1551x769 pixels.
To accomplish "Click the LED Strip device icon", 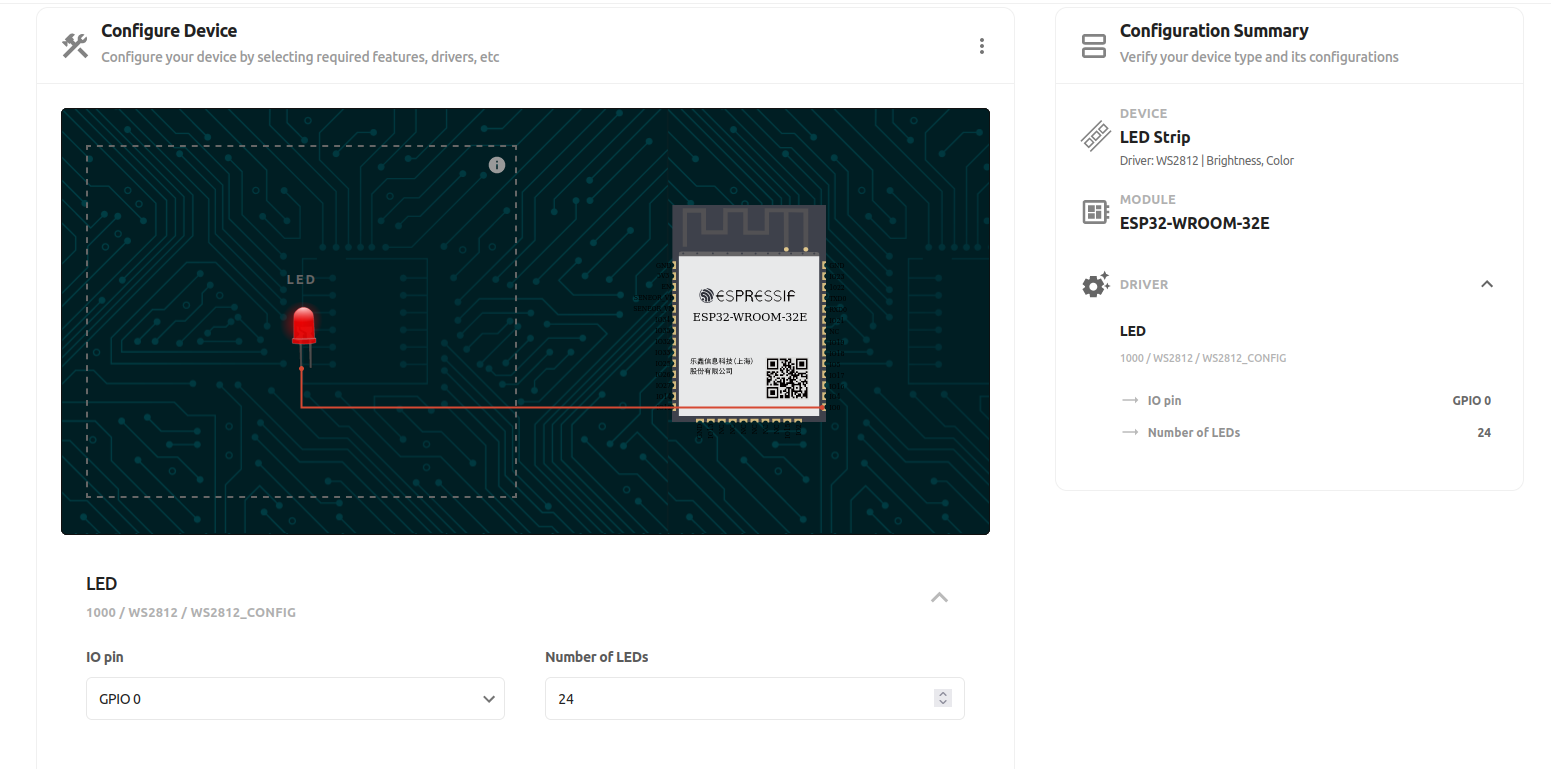I will click(1096, 137).
